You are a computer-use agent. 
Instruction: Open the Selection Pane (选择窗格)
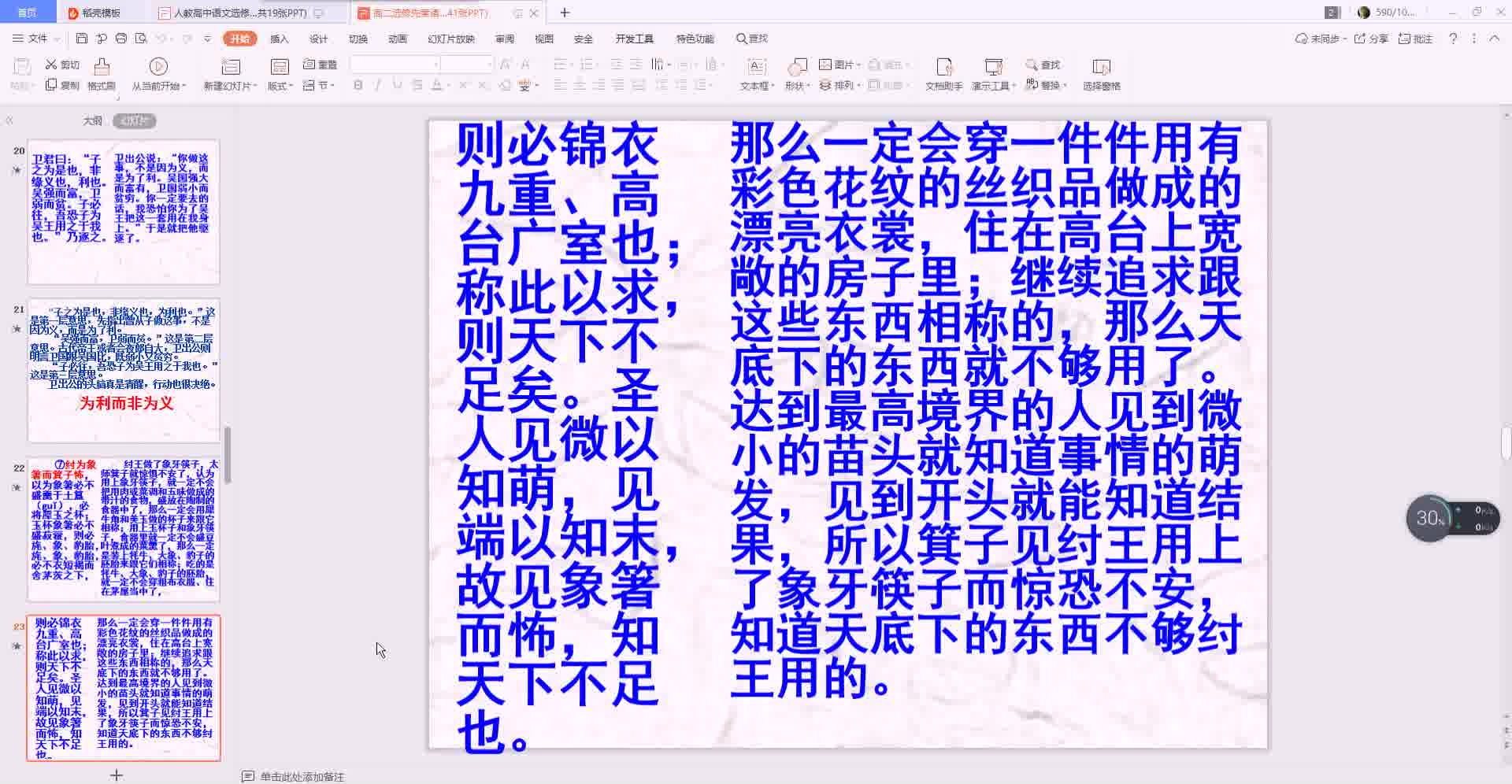(1101, 75)
